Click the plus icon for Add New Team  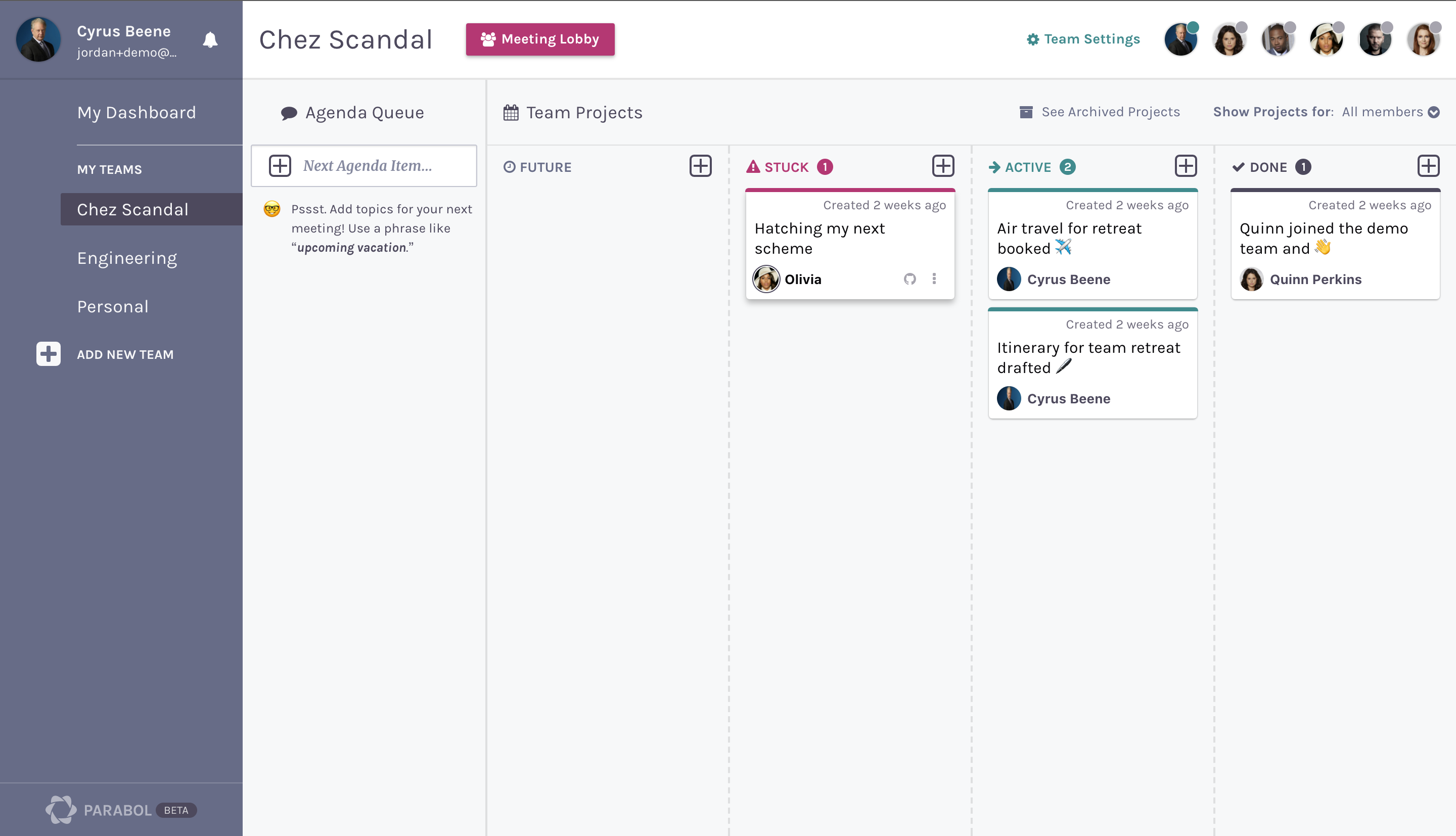coord(48,354)
